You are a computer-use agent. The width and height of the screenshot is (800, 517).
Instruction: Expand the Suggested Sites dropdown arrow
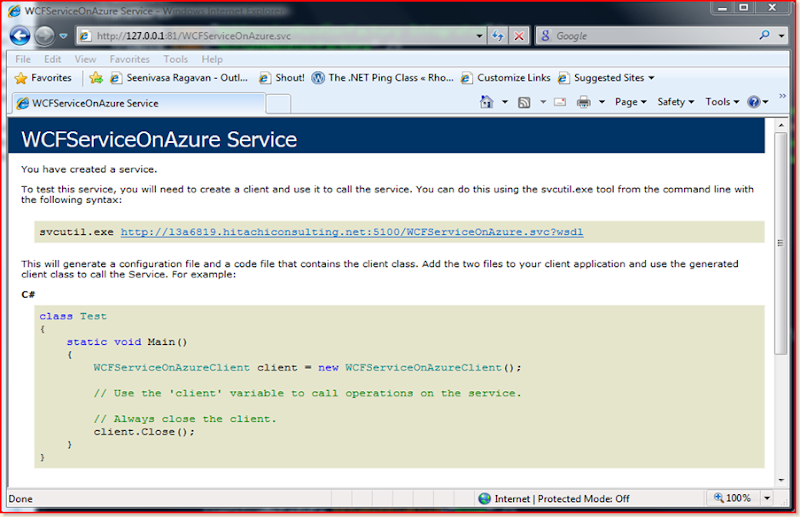click(x=652, y=78)
